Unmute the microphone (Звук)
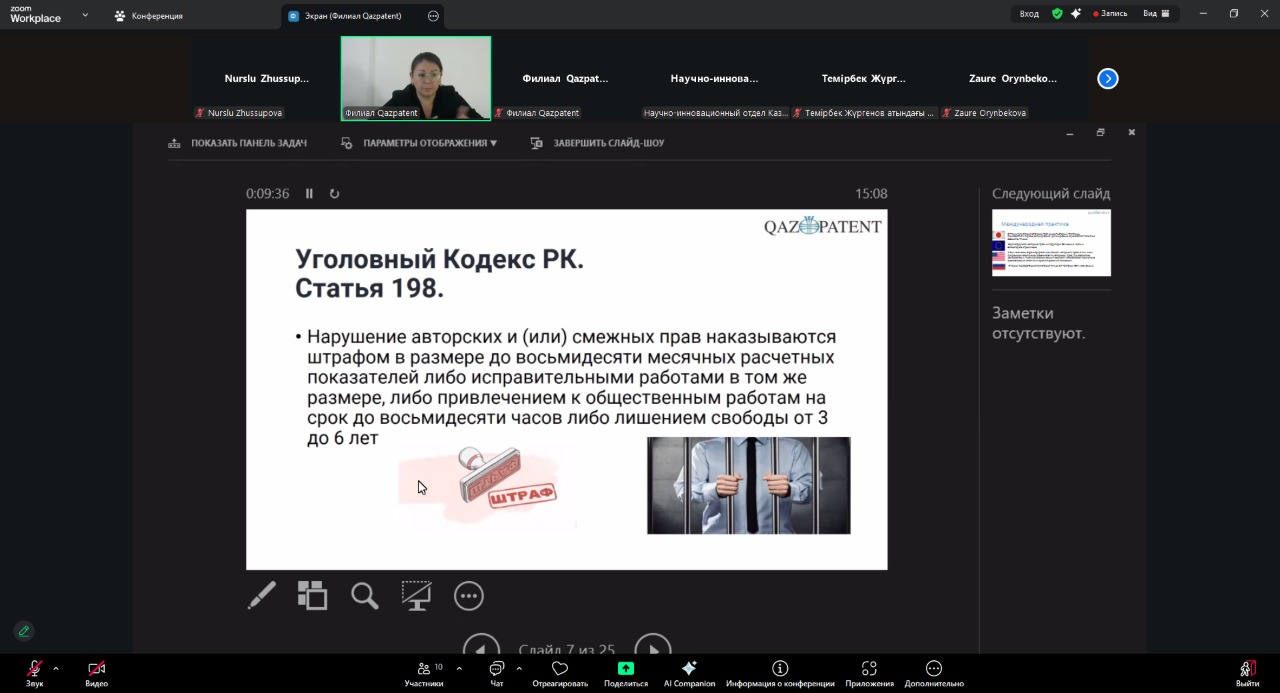The image size is (1280, 693). click(x=35, y=673)
